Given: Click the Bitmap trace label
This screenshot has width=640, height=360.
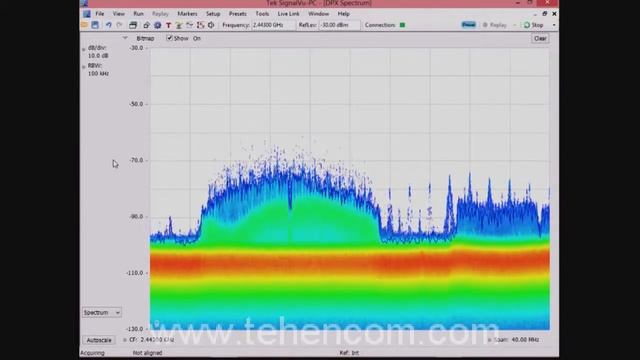Looking at the screenshot, I should [145, 38].
